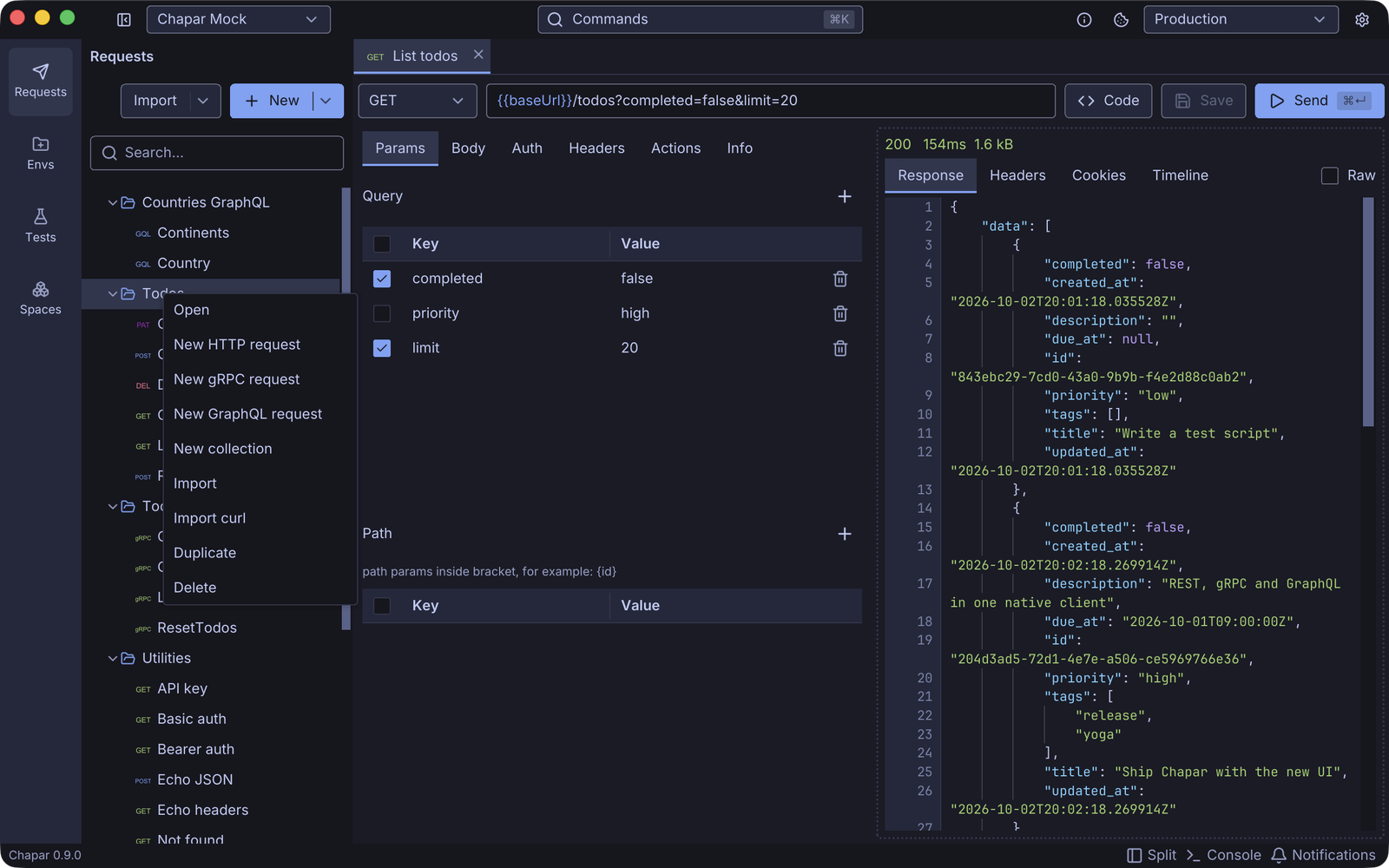Open Notifications from the status bar
1389x868 pixels.
pos(1324,855)
